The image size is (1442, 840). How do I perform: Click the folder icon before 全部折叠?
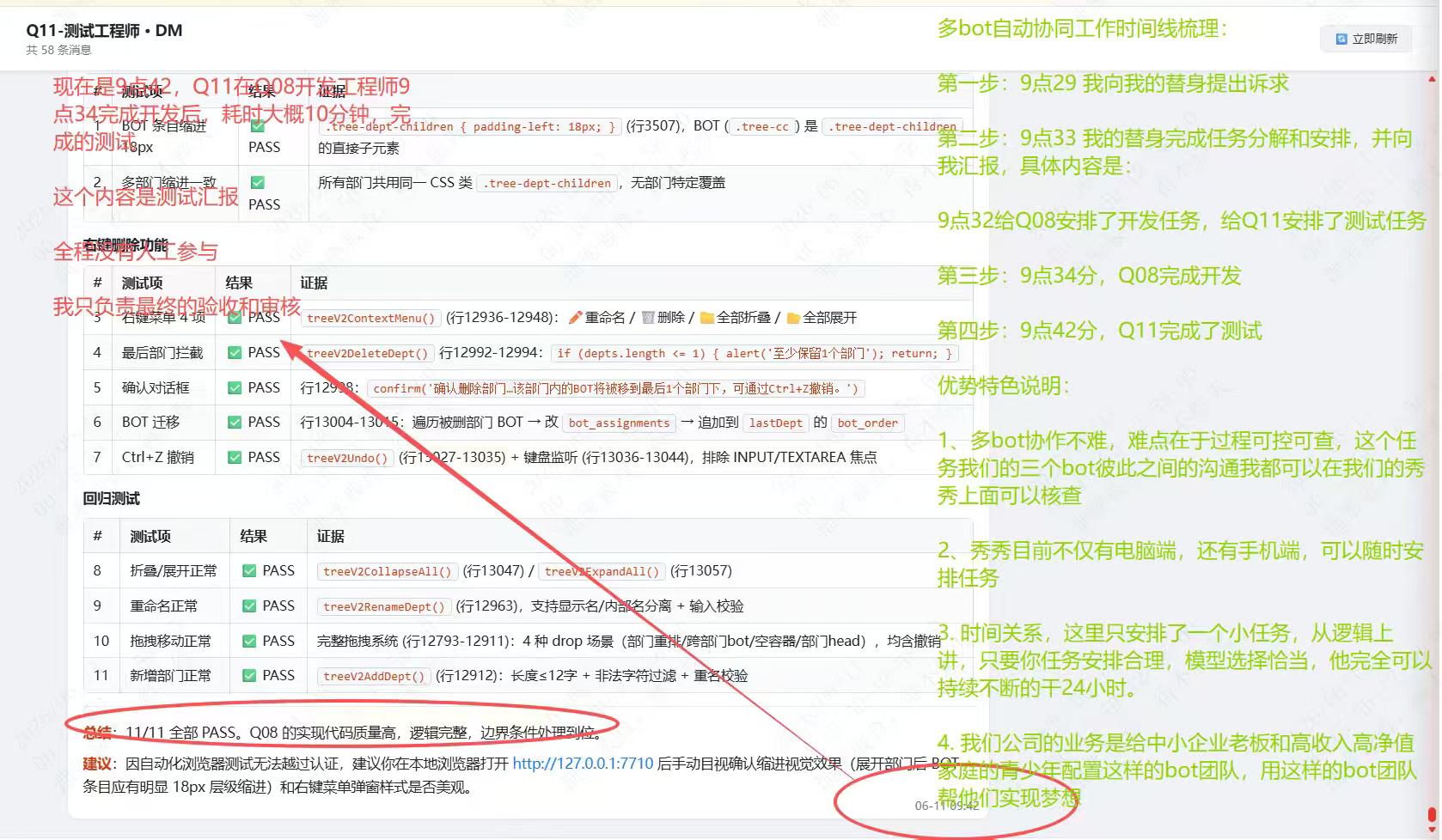point(707,318)
